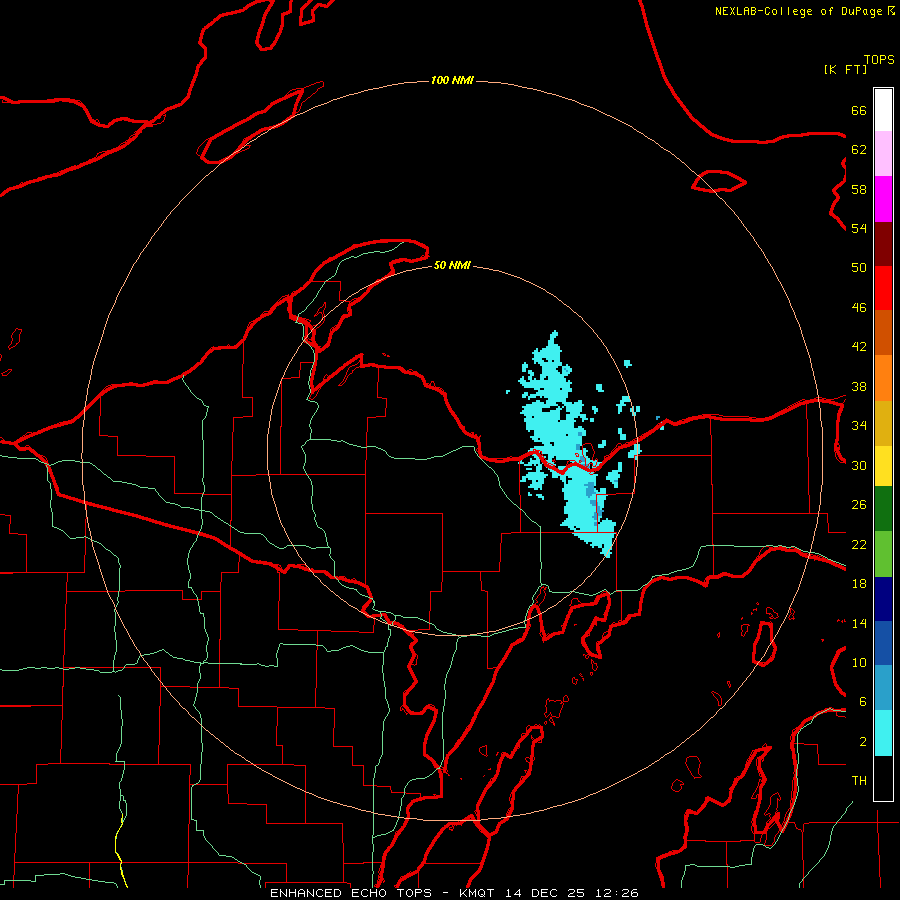The image size is (900, 900).
Task: Select the "38" legend value
Action: [859, 386]
